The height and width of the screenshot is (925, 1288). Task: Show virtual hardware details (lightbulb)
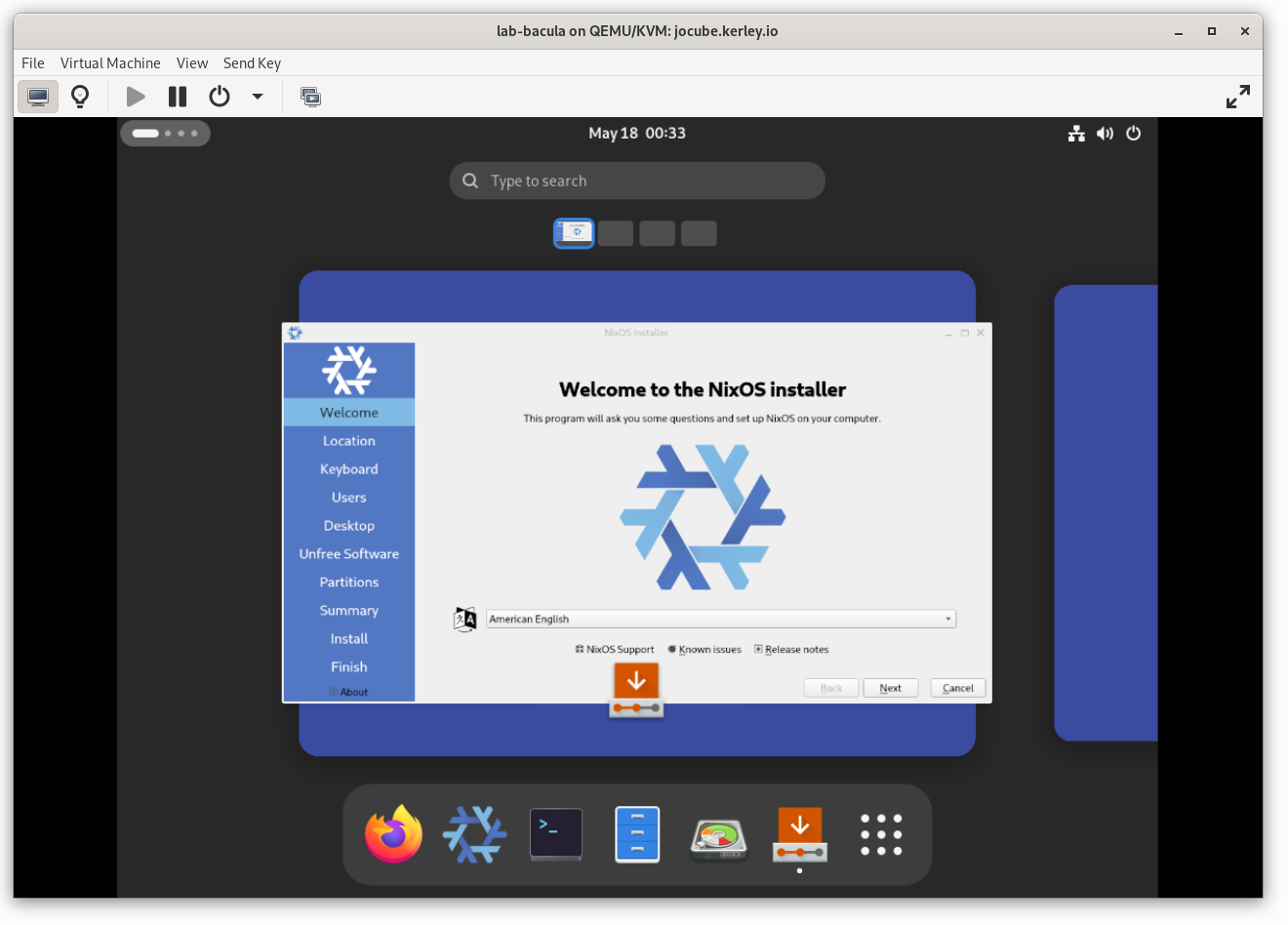tap(81, 97)
